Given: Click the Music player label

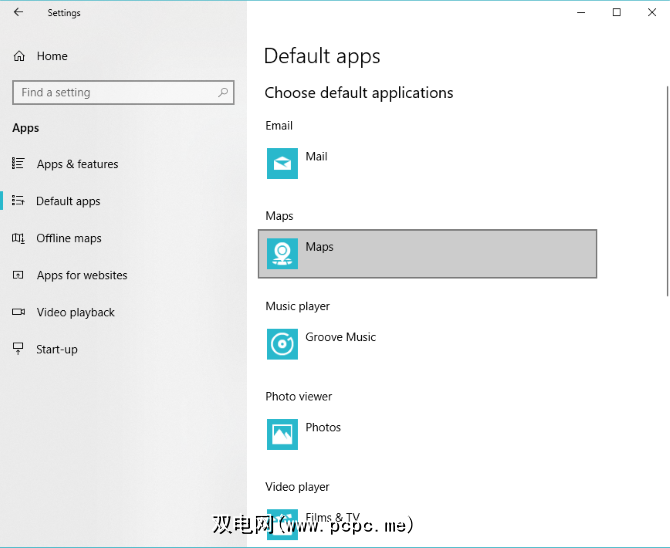Looking at the screenshot, I should 297,306.
